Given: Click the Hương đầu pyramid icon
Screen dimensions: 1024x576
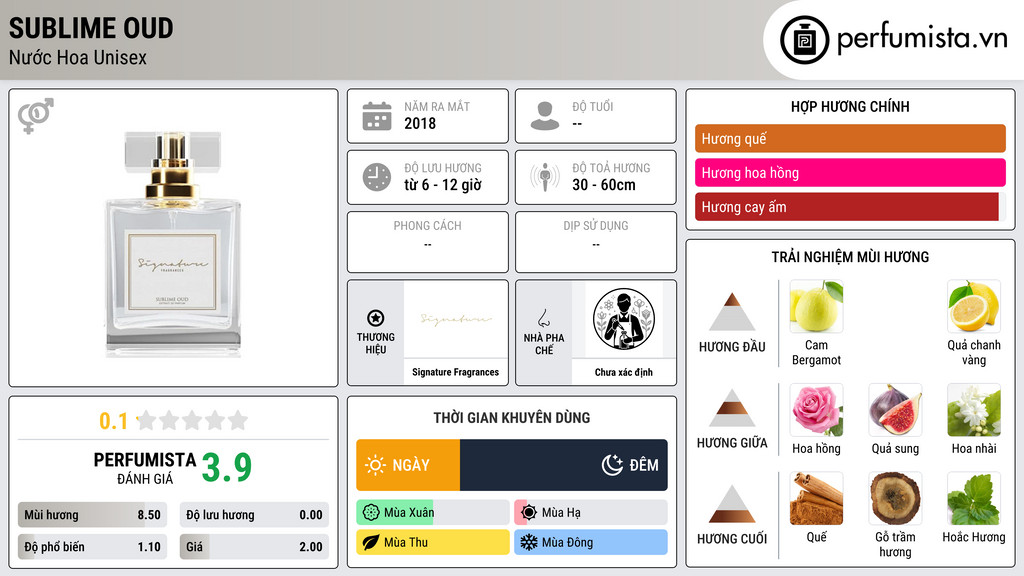Looking at the screenshot, I should [x=732, y=312].
